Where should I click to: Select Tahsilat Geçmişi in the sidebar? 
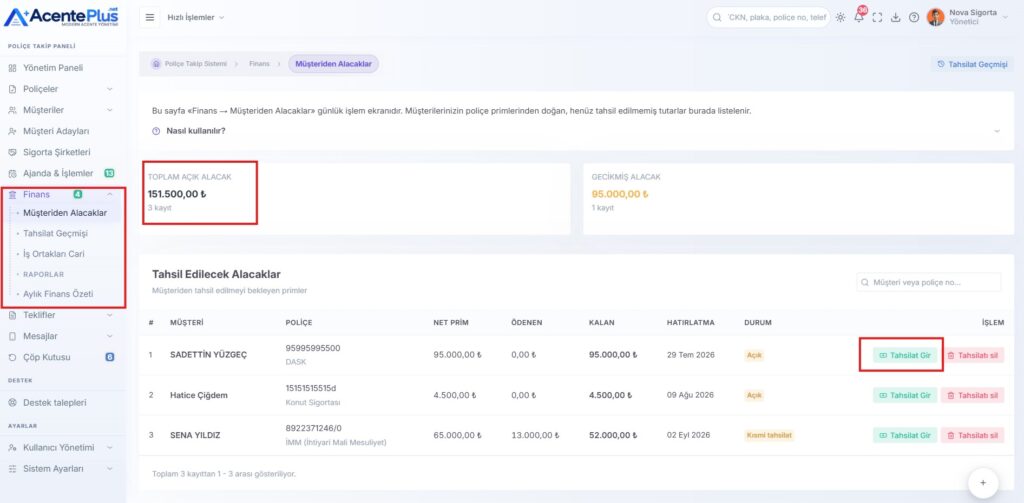56,233
